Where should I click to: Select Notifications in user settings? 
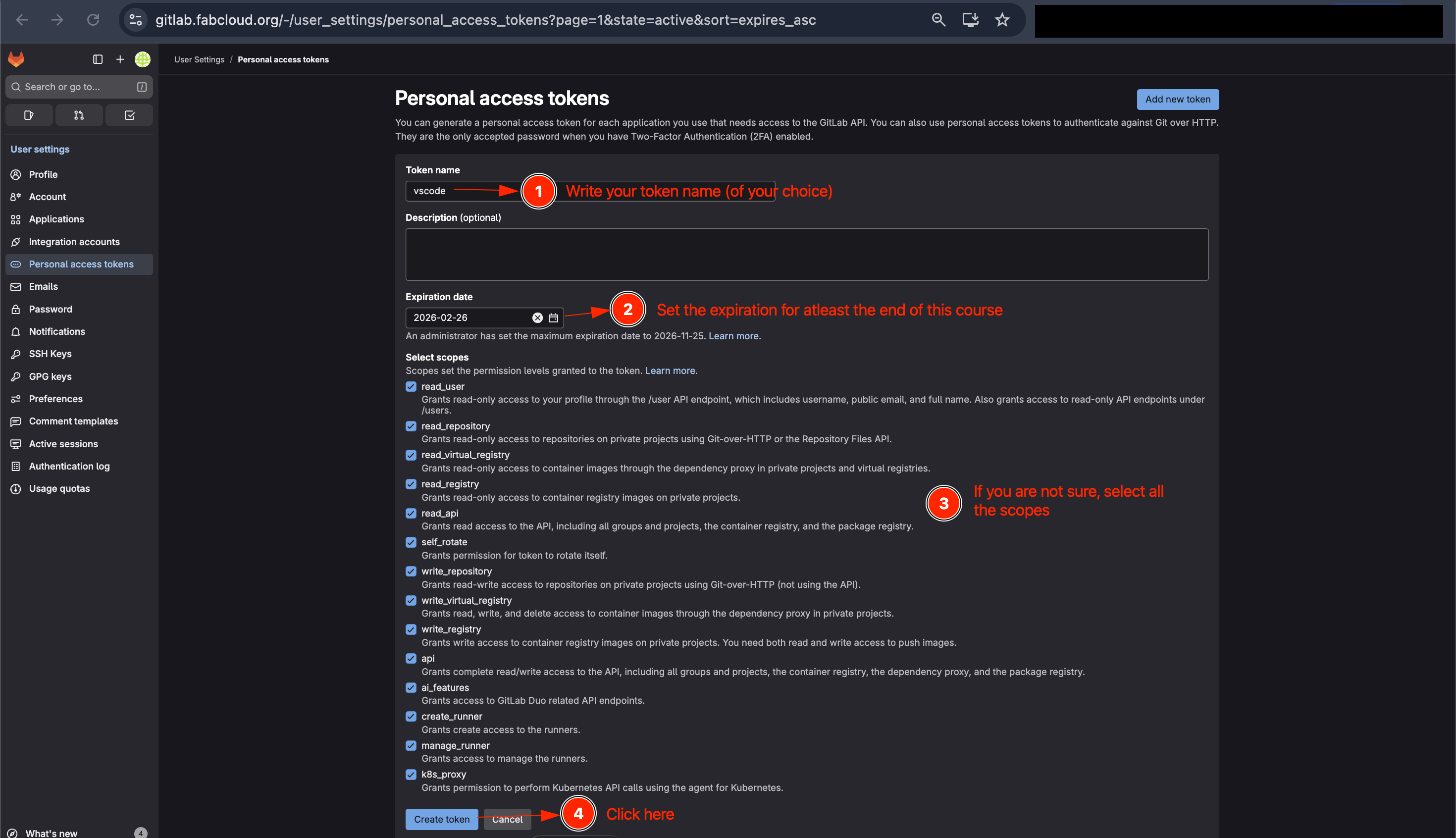[x=56, y=331]
